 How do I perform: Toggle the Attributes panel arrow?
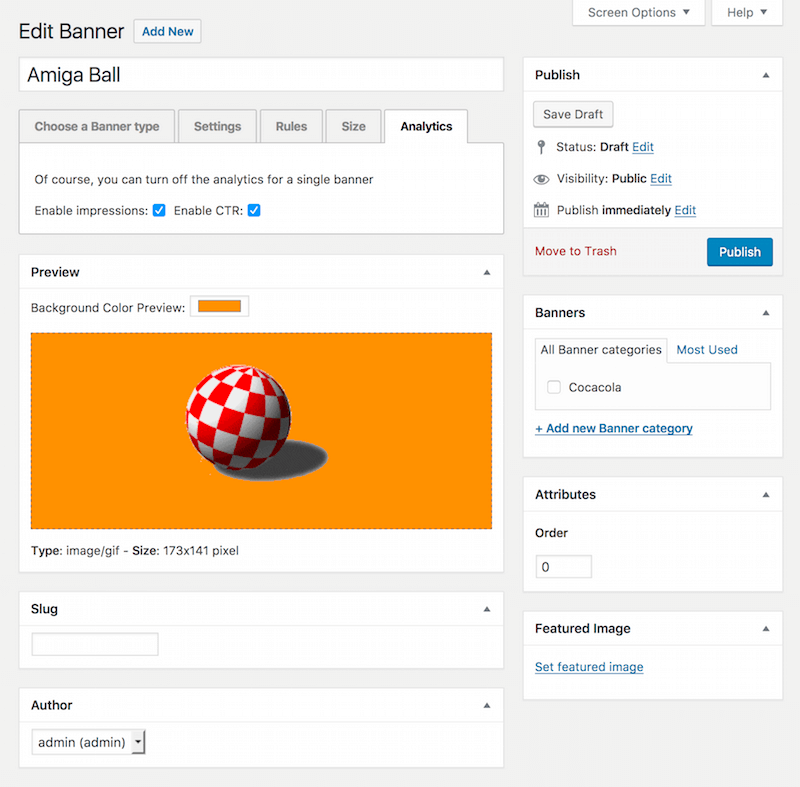pyautogui.click(x=766, y=495)
